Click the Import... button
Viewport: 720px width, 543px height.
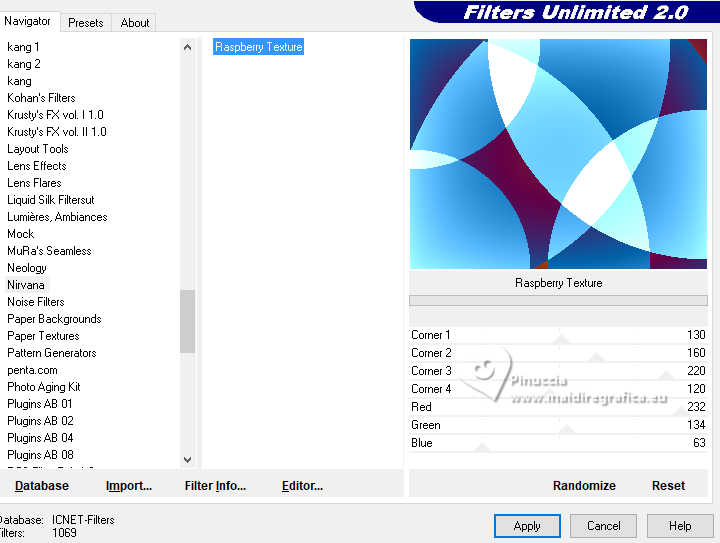click(x=129, y=485)
